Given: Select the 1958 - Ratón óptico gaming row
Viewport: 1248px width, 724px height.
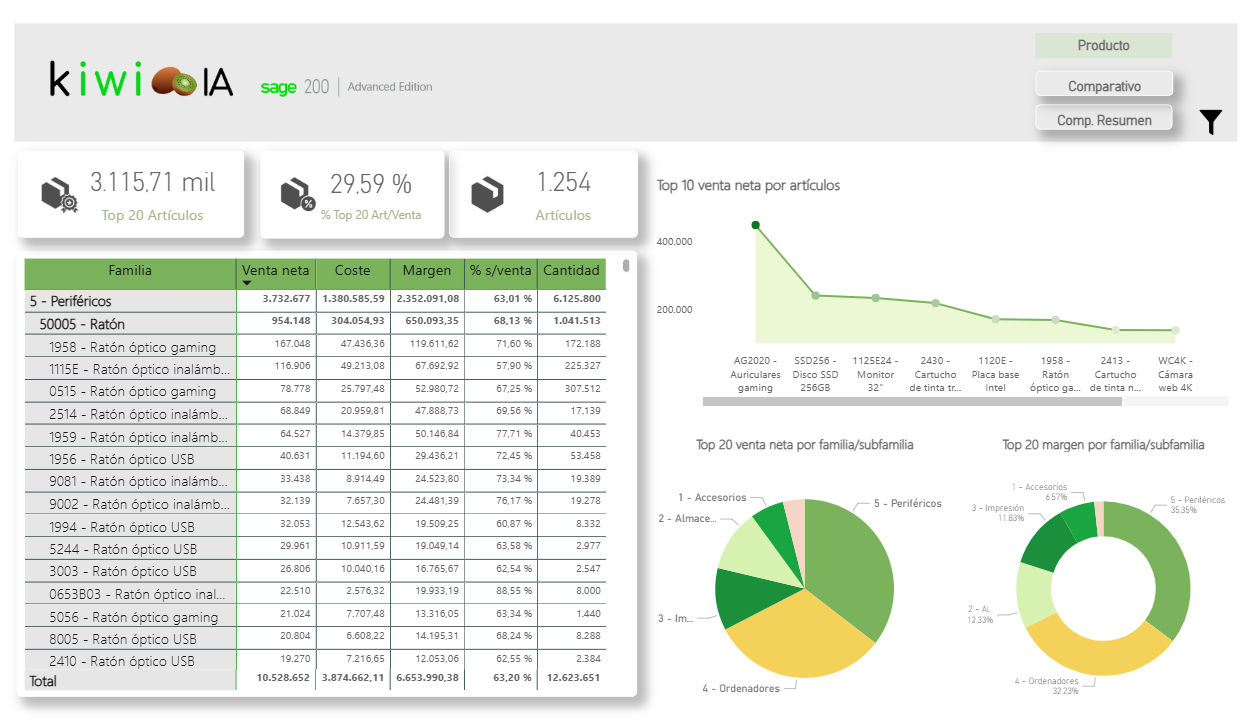Looking at the screenshot, I should coord(132,347).
